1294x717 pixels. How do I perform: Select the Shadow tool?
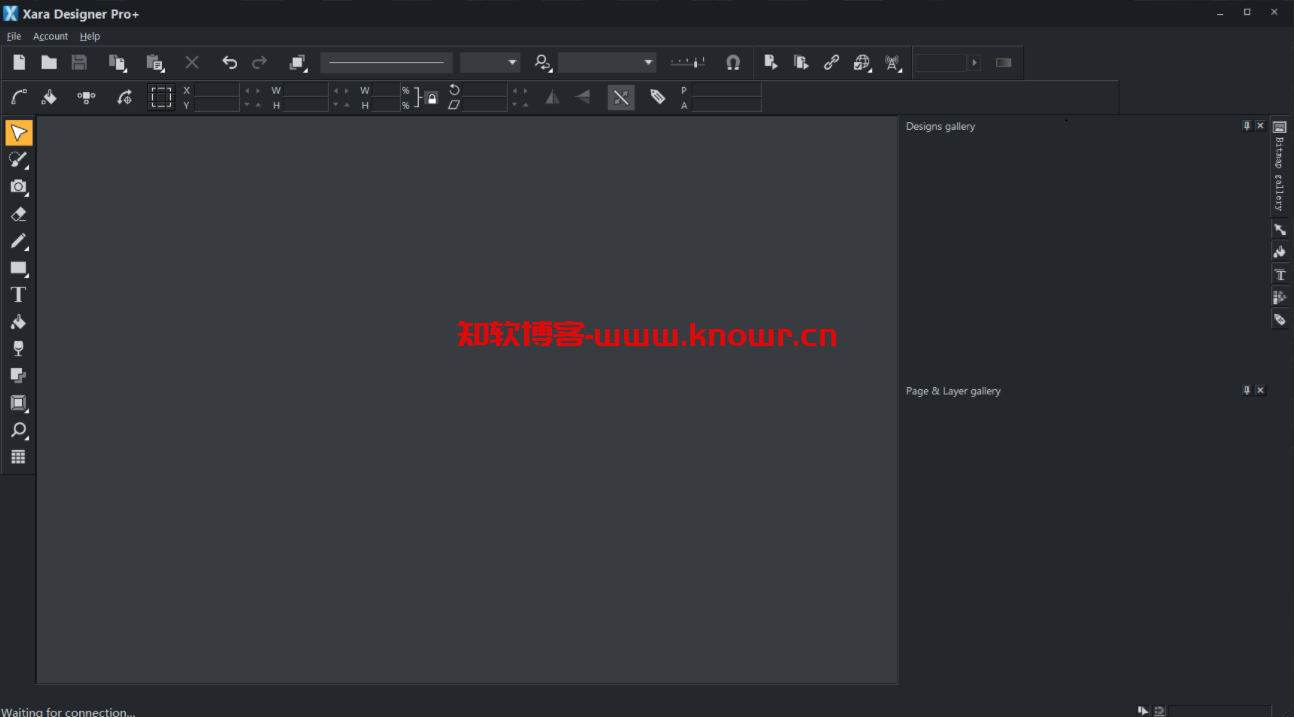(x=18, y=376)
